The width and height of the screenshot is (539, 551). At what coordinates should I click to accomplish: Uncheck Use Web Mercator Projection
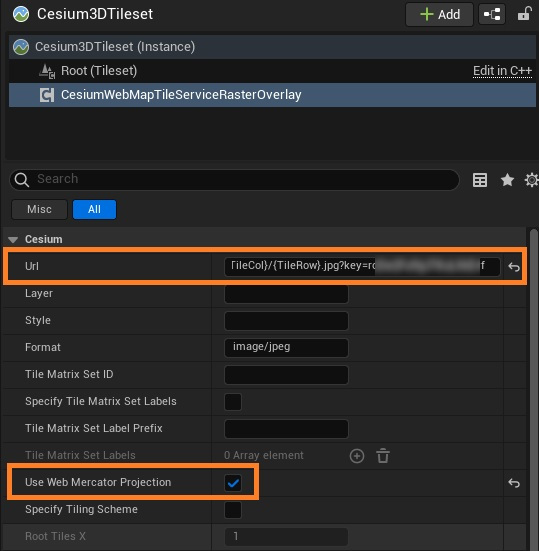coord(233,483)
